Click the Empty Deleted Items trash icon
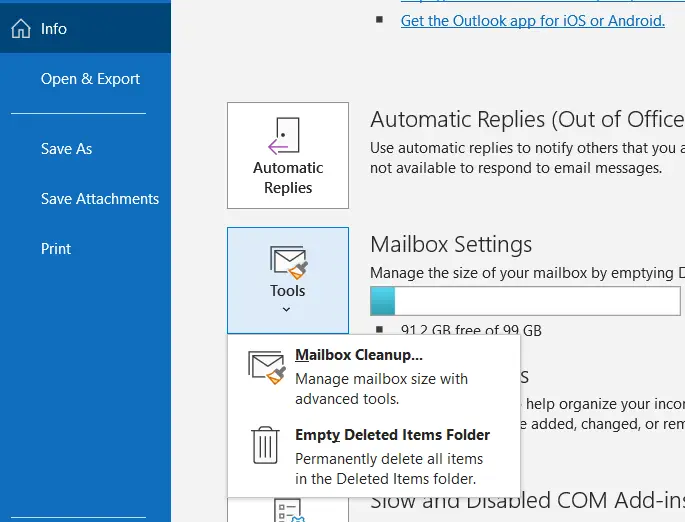Image resolution: width=685 pixels, height=522 pixels. tap(265, 445)
